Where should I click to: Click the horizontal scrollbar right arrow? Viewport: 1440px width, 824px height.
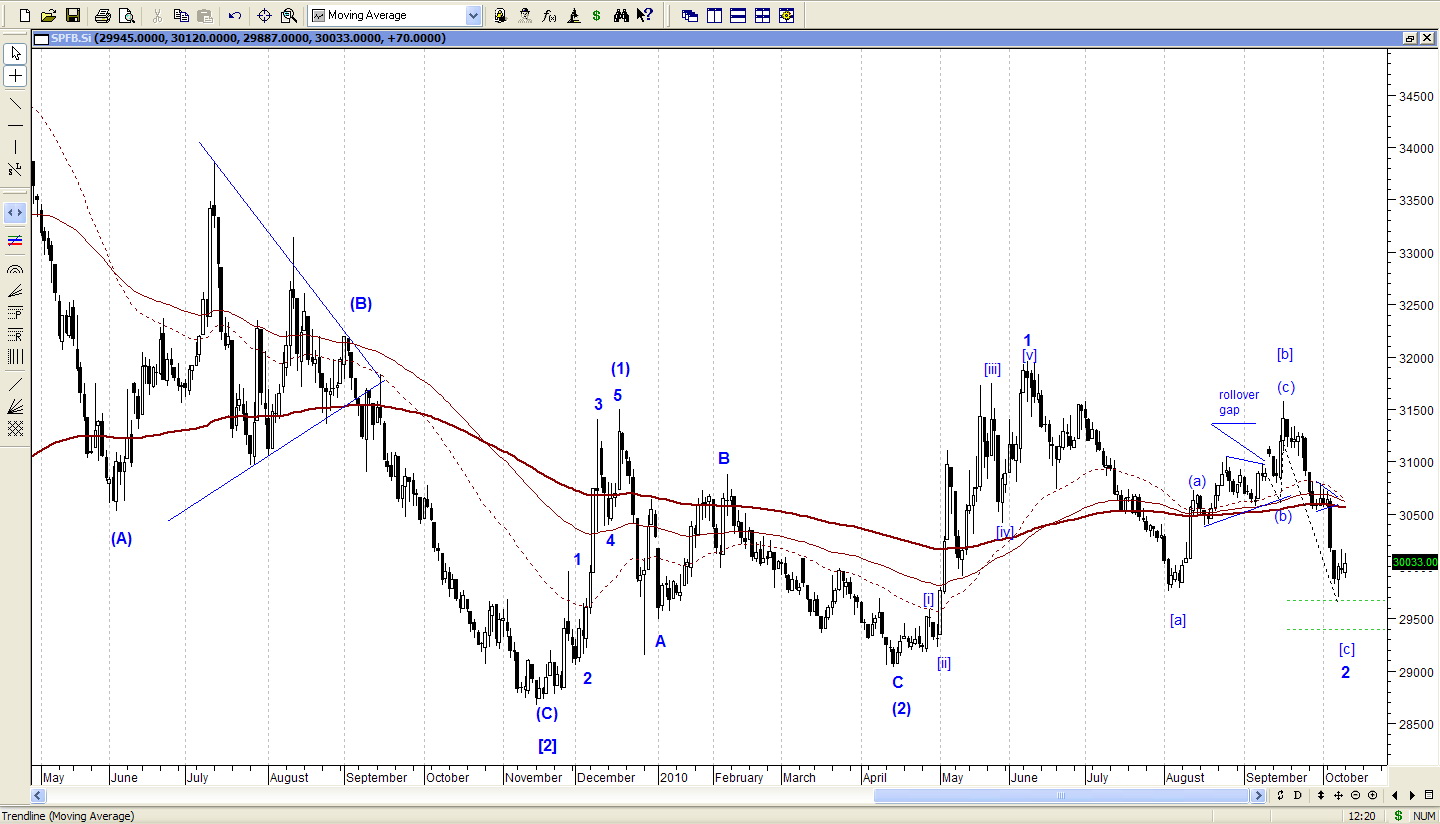point(1259,796)
